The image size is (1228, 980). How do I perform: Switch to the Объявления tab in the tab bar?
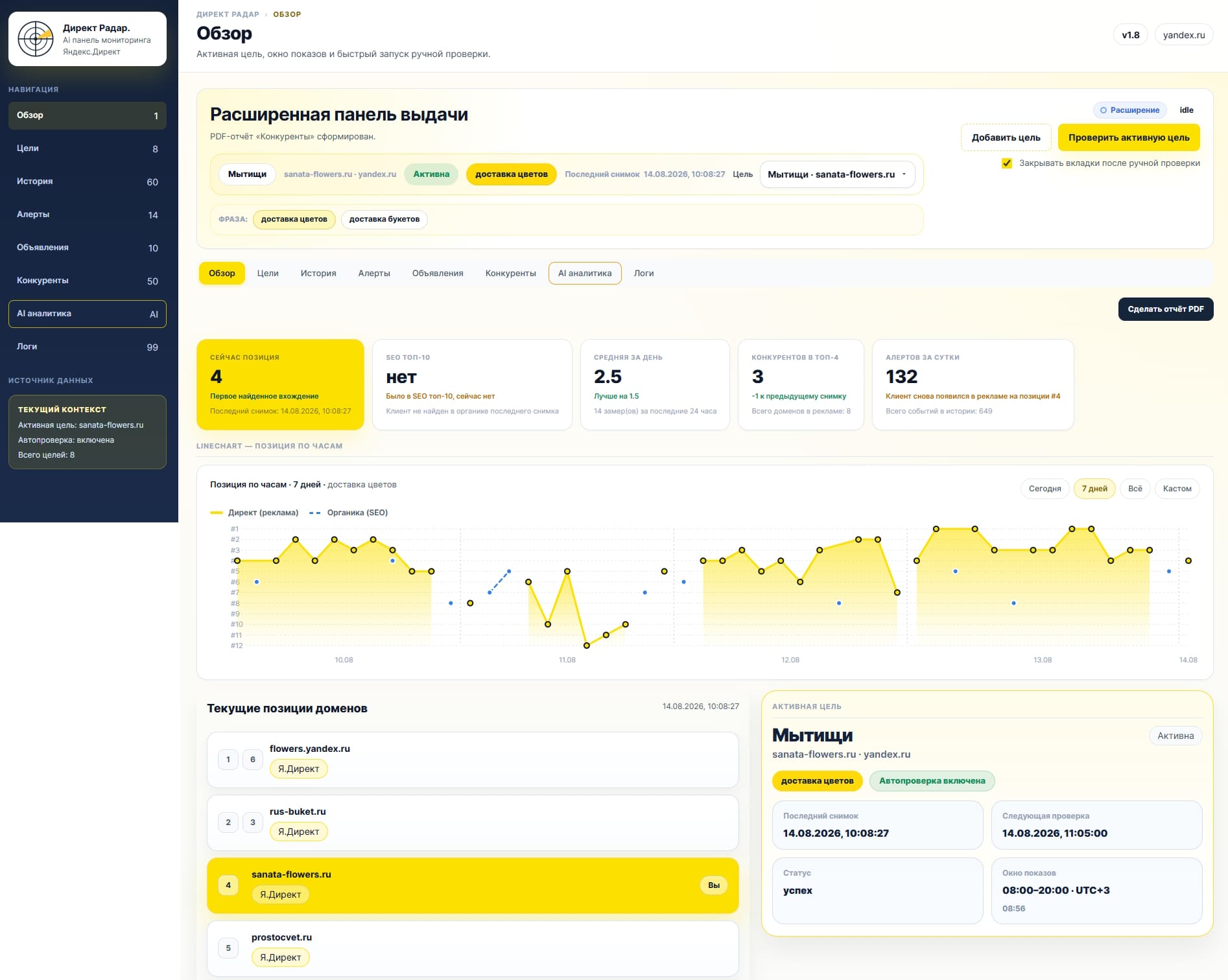(438, 274)
